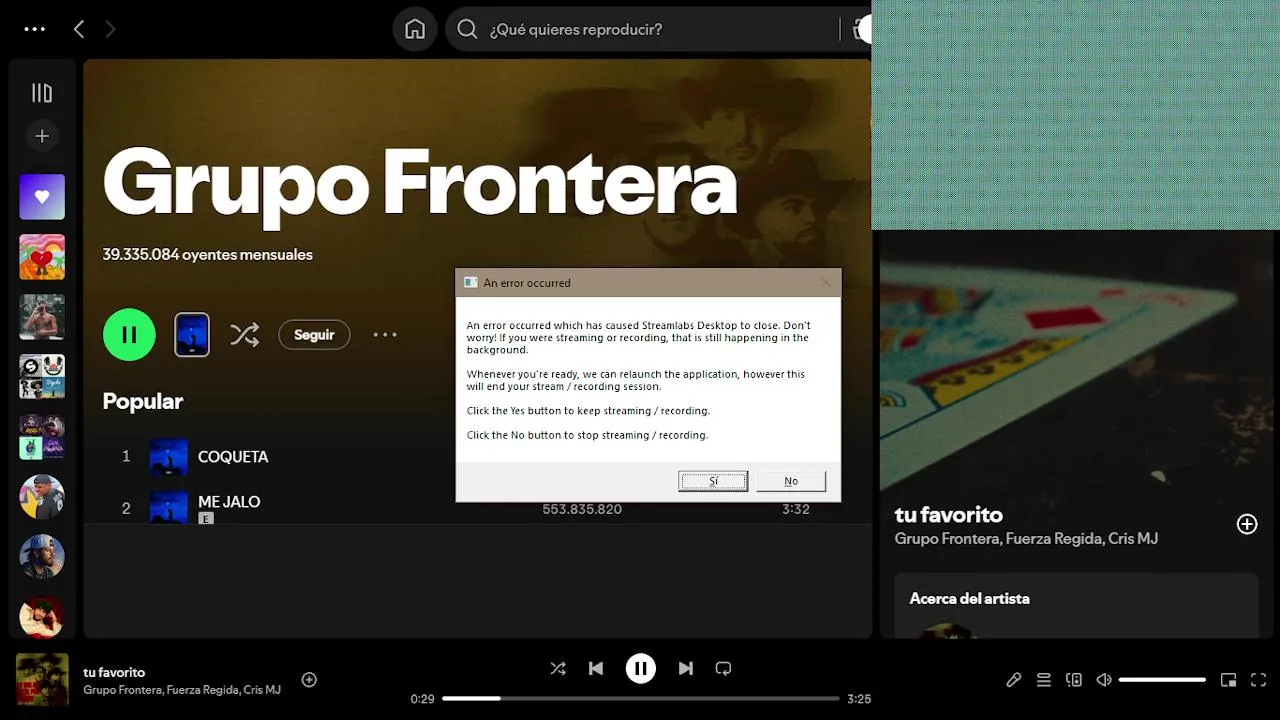The width and height of the screenshot is (1280, 720).
Task: Close the 'An error occurred' dialog
Action: coord(826,283)
